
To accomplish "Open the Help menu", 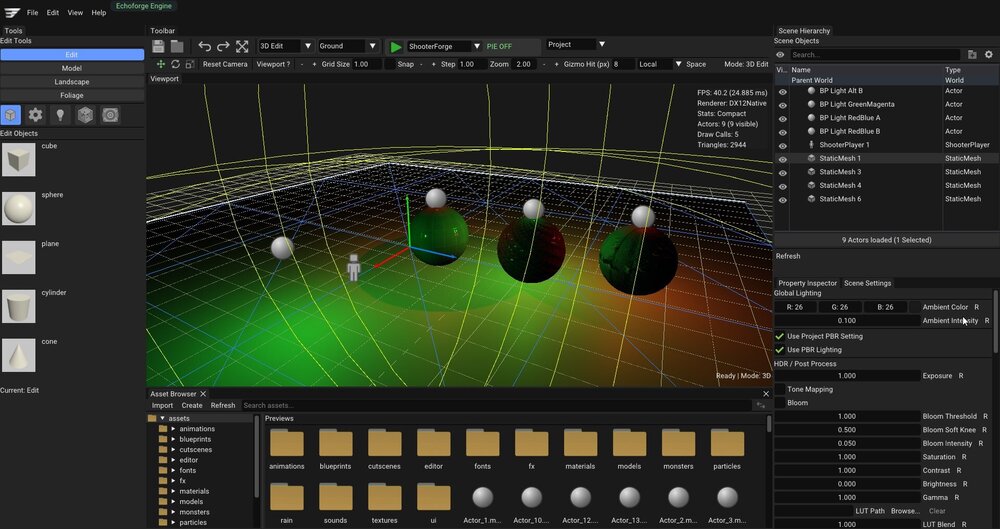I will point(99,13).
